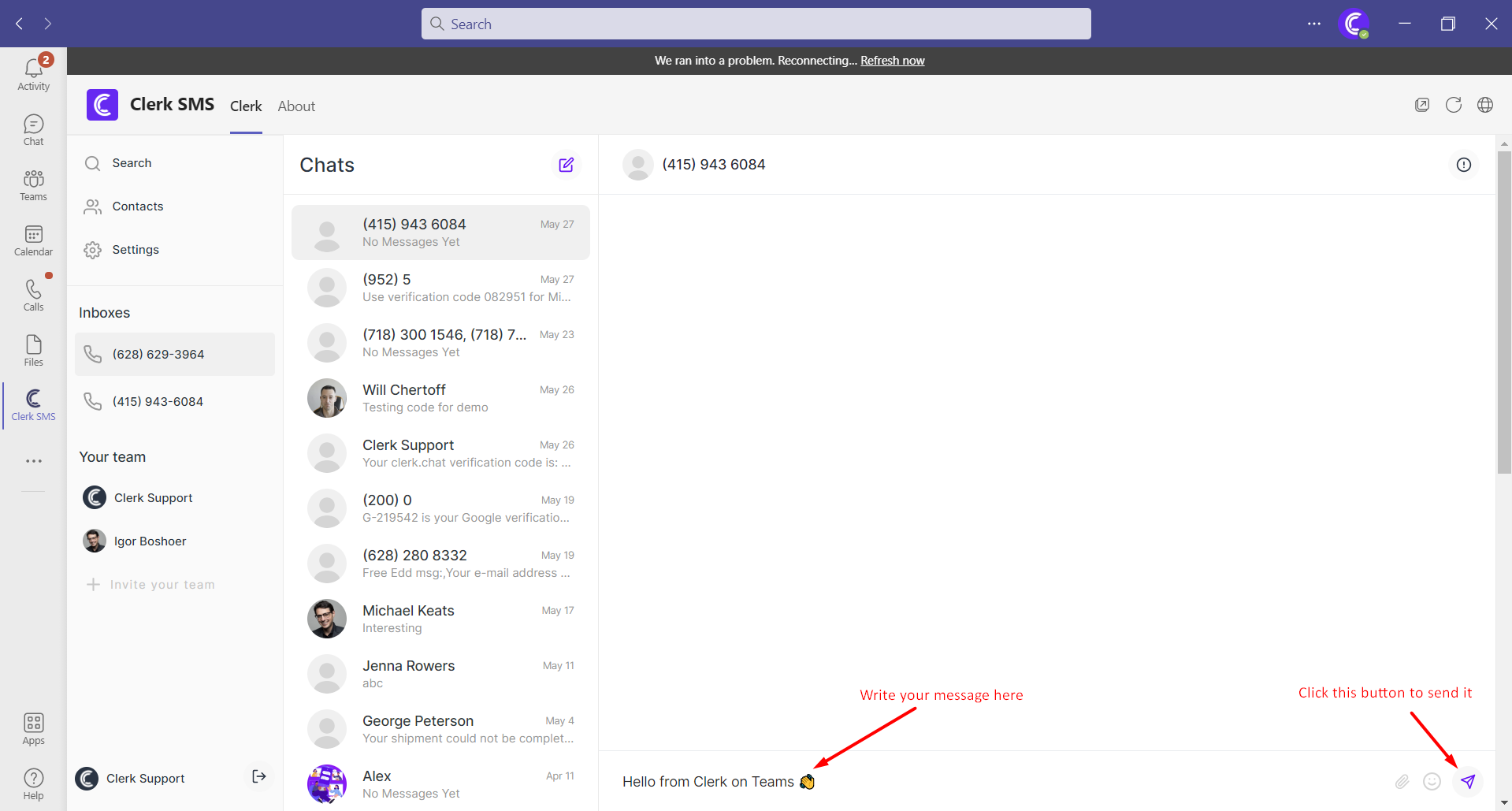Pop out the Clerk SMS app
Viewport: 1512px width, 811px height.
pos(1422,105)
